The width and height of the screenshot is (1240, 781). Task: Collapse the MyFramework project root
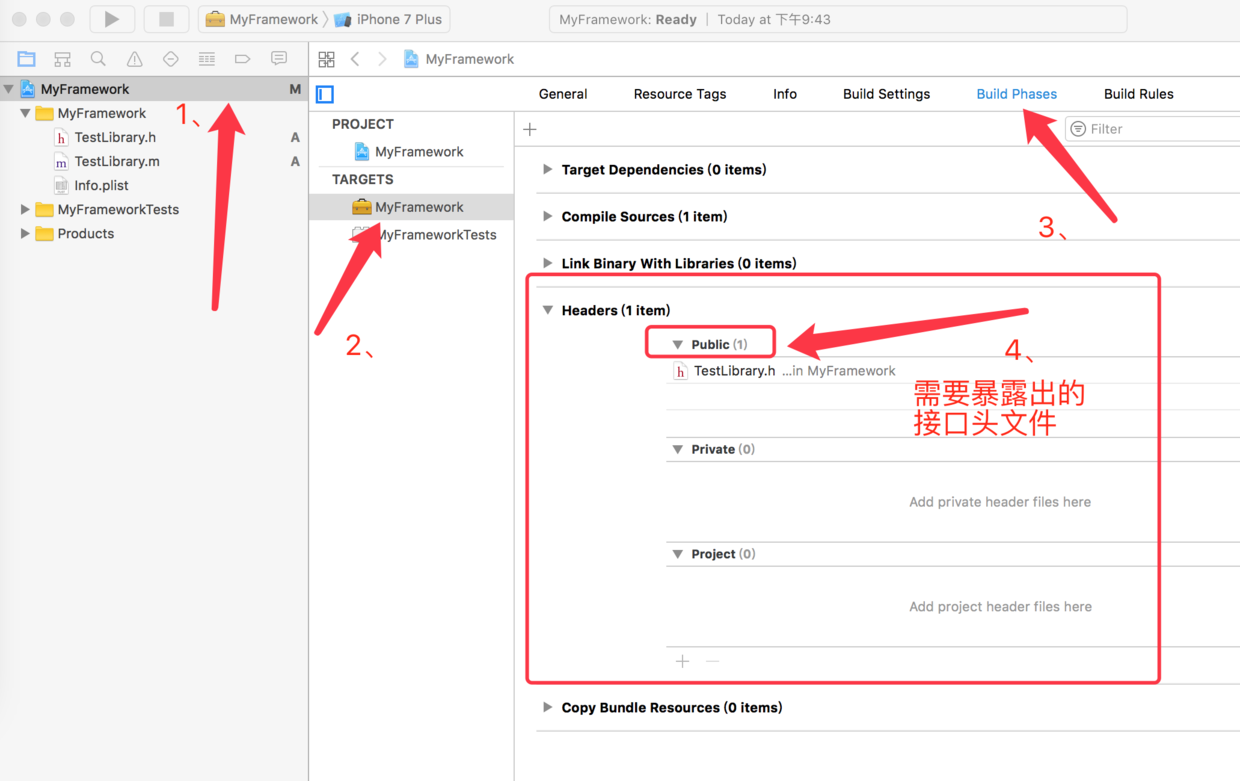9,89
